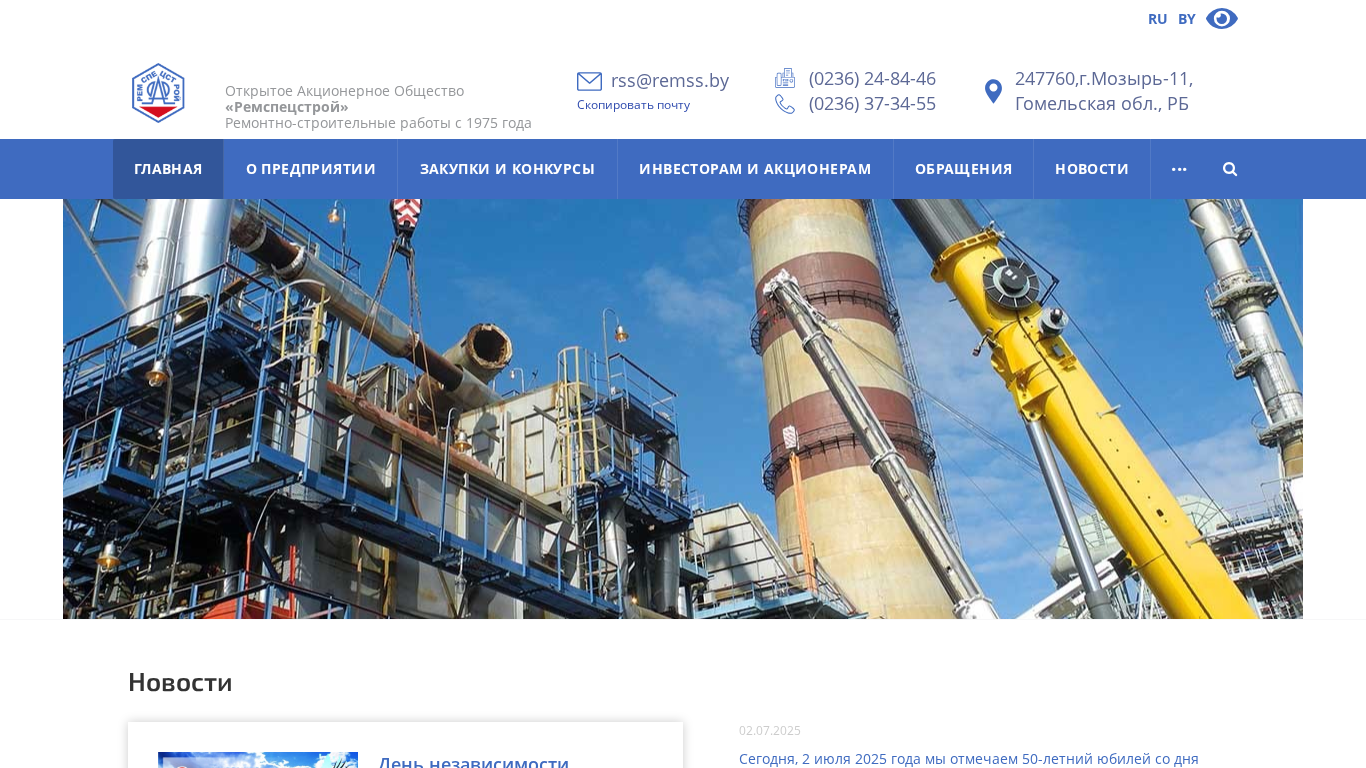This screenshot has width=1366, height=768.
Task: Click the envelope email icon
Action: [589, 81]
